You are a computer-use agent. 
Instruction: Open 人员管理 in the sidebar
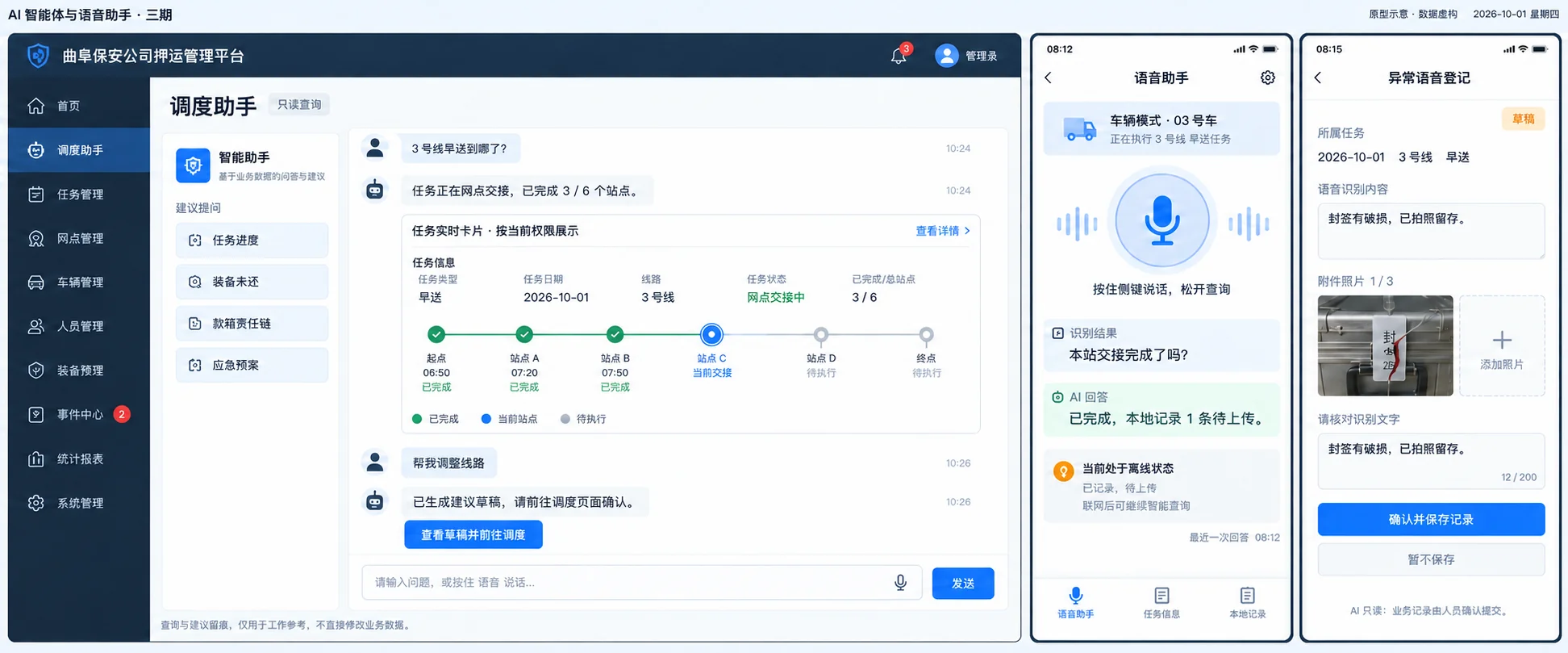click(x=79, y=326)
